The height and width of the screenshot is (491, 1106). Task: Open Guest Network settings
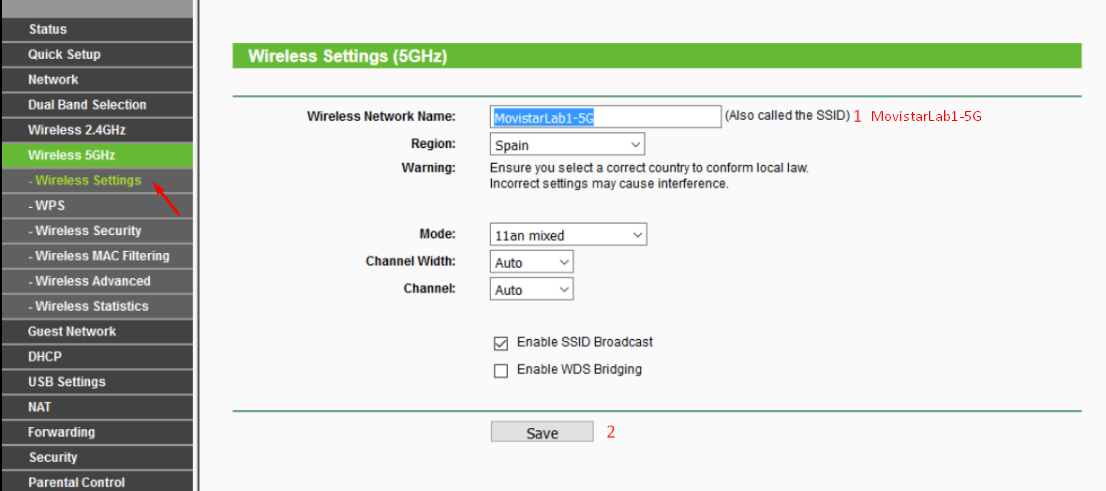click(x=97, y=332)
